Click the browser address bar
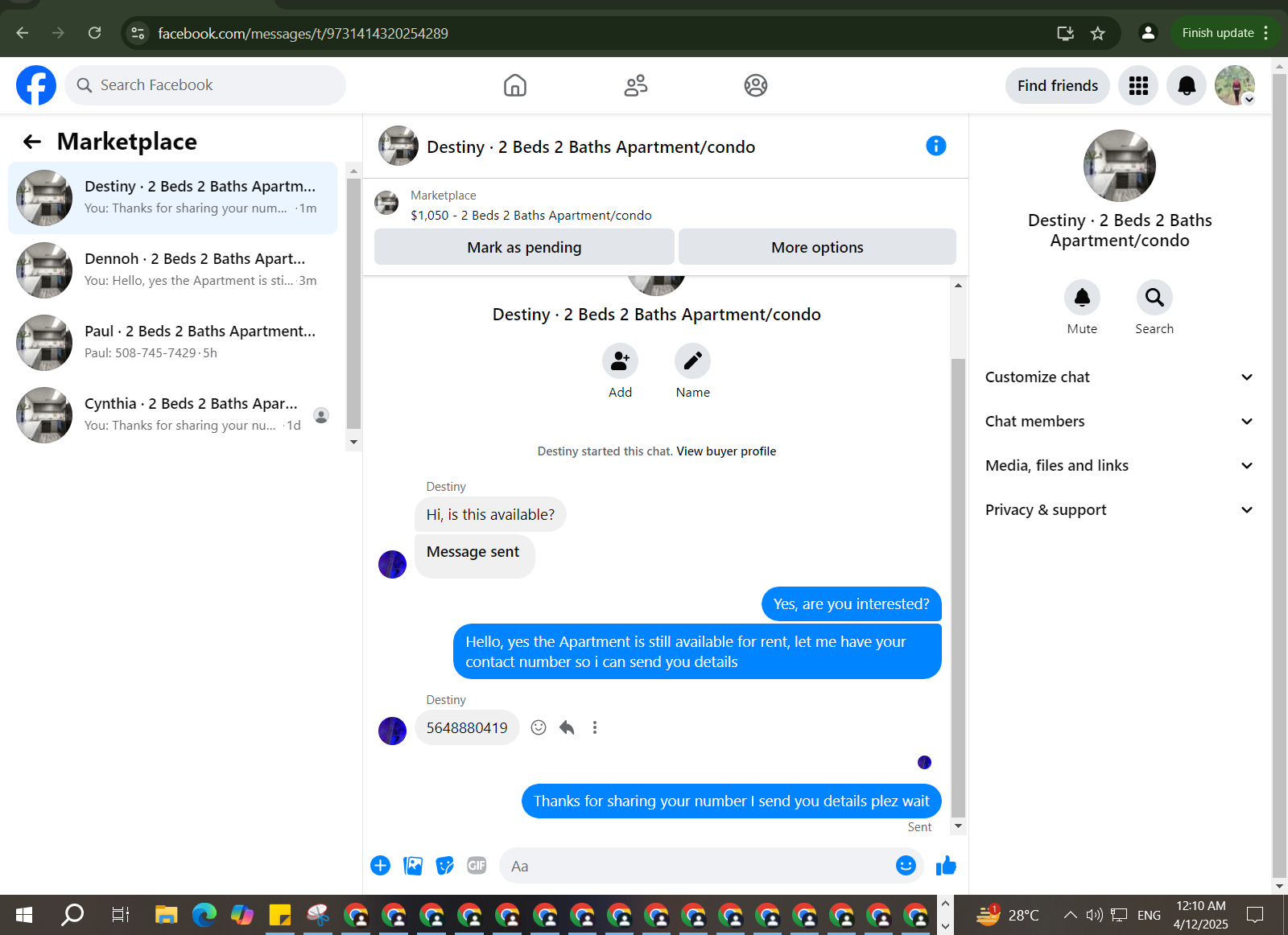 click(596, 33)
